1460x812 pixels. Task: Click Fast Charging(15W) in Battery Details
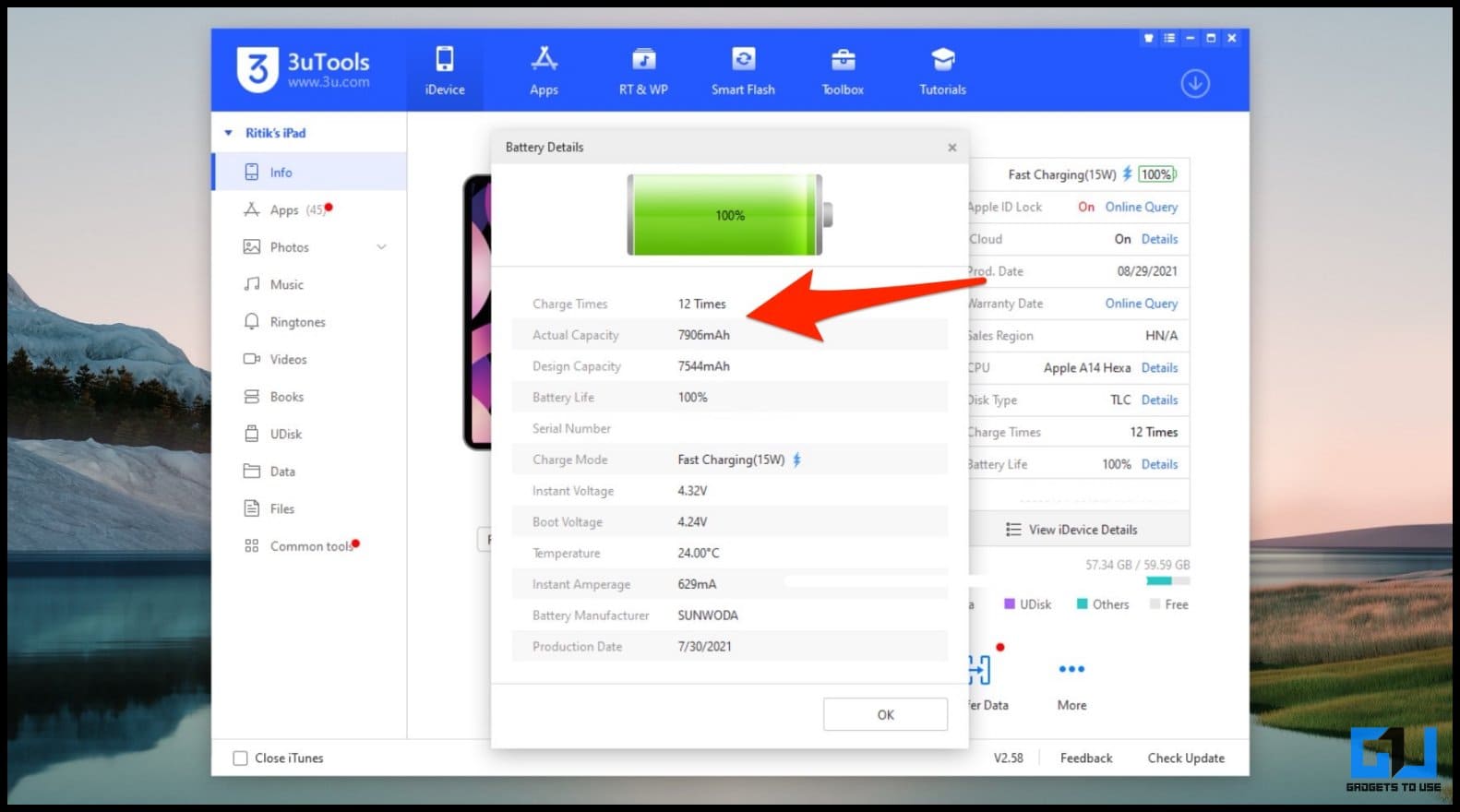click(x=731, y=460)
